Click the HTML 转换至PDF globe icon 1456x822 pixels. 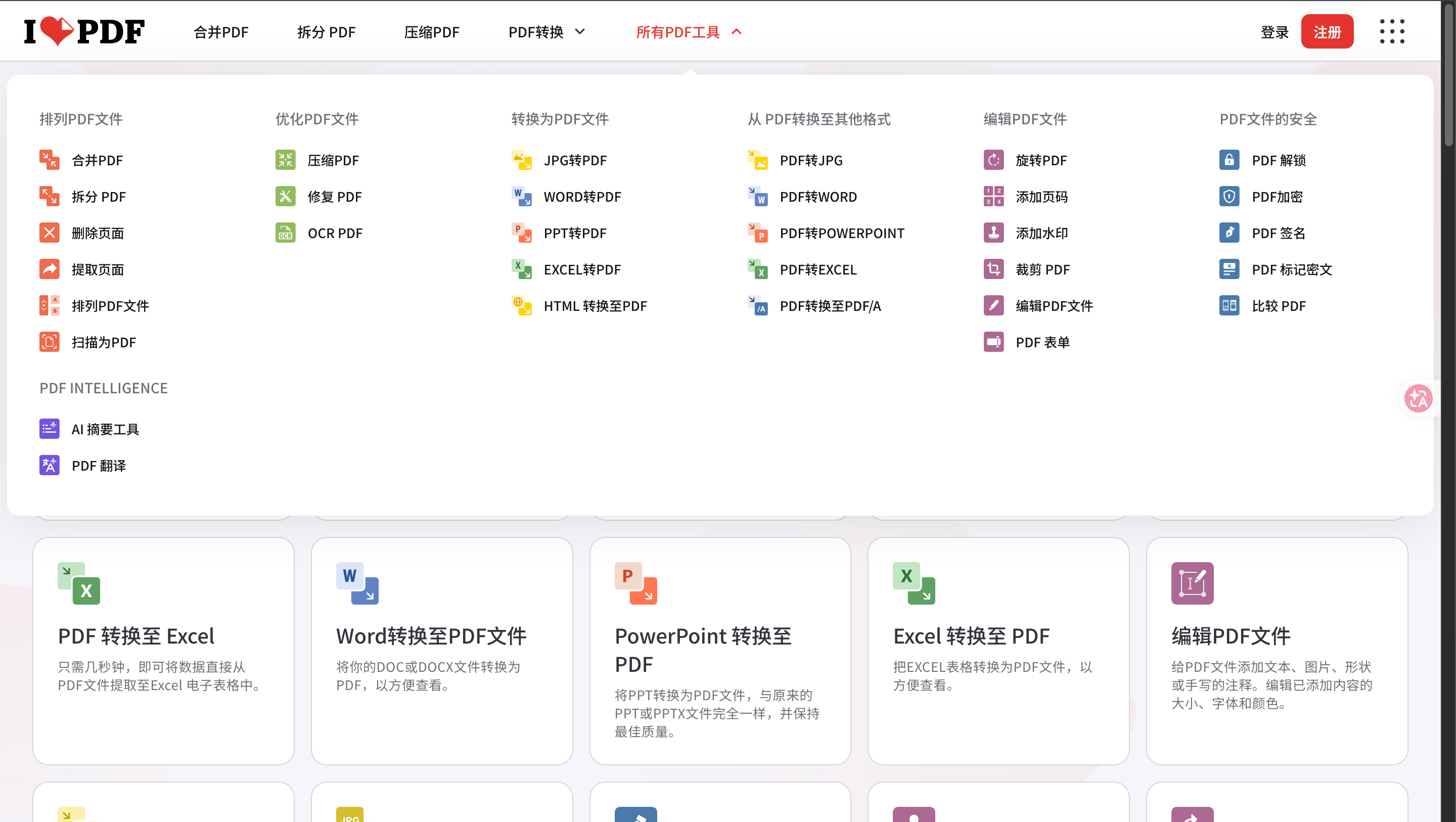pos(522,306)
